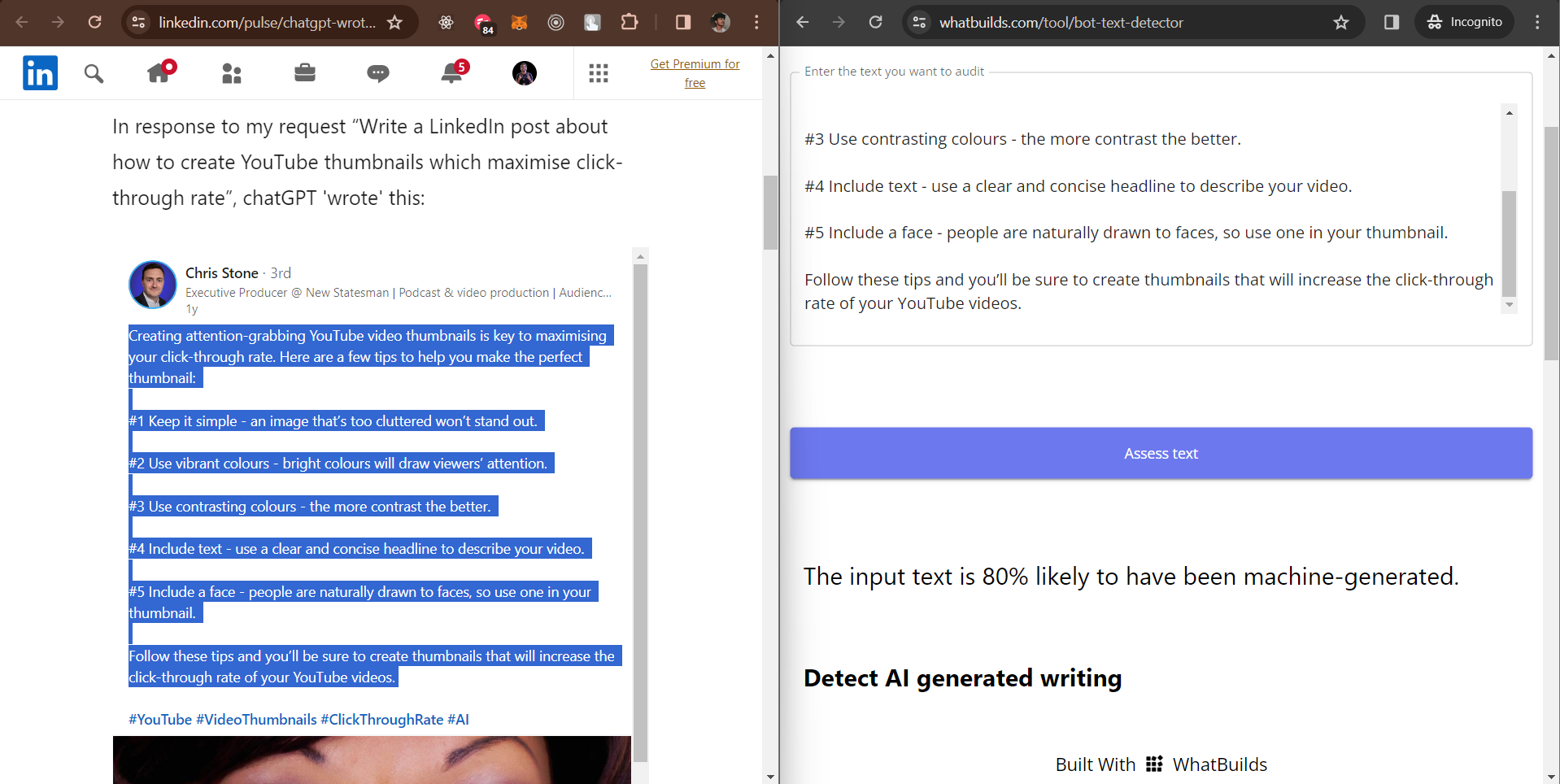Click the Incognito indicator button
Screen dimensions: 1560x784
(1465, 22)
